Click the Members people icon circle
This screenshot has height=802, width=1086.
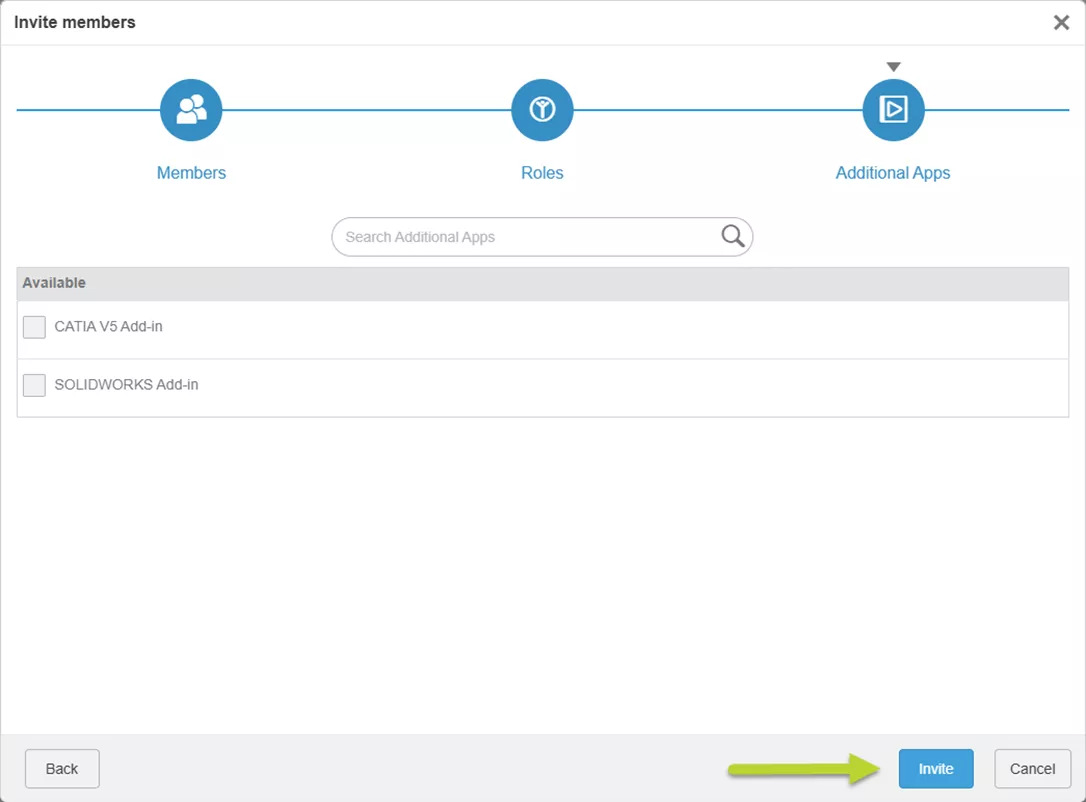coord(190,110)
